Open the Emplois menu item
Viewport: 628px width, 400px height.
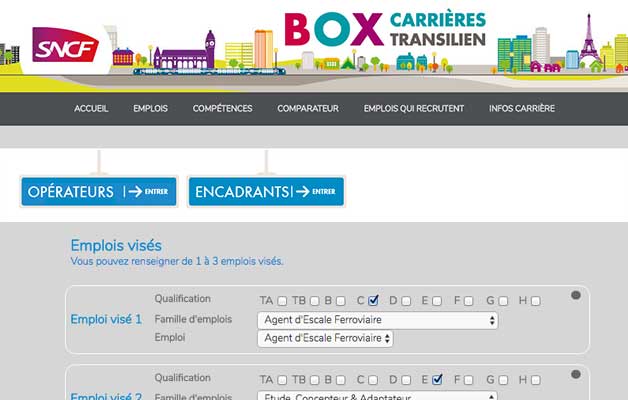pyautogui.click(x=151, y=109)
